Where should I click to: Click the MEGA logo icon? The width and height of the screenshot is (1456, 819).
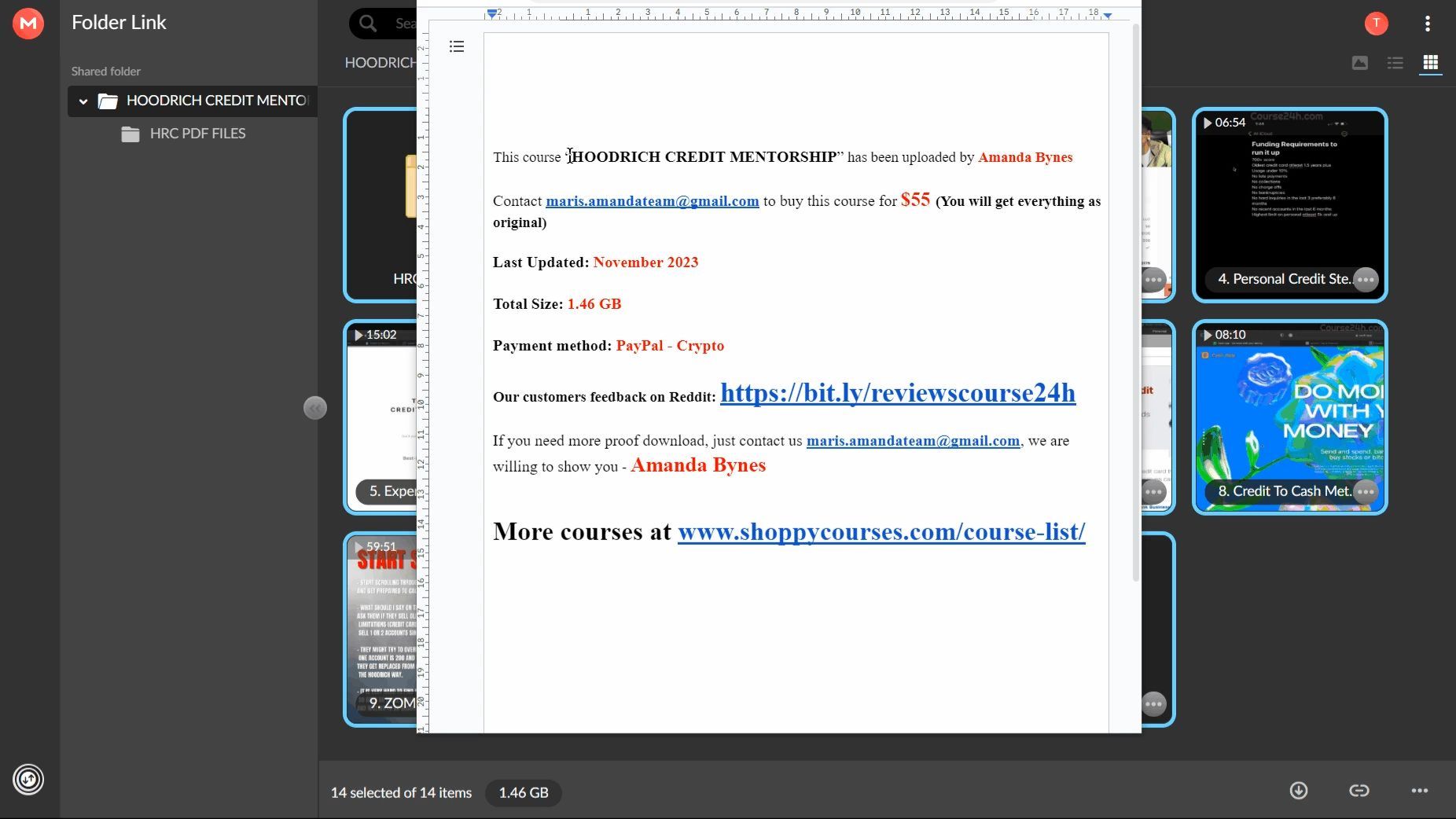coord(28,24)
